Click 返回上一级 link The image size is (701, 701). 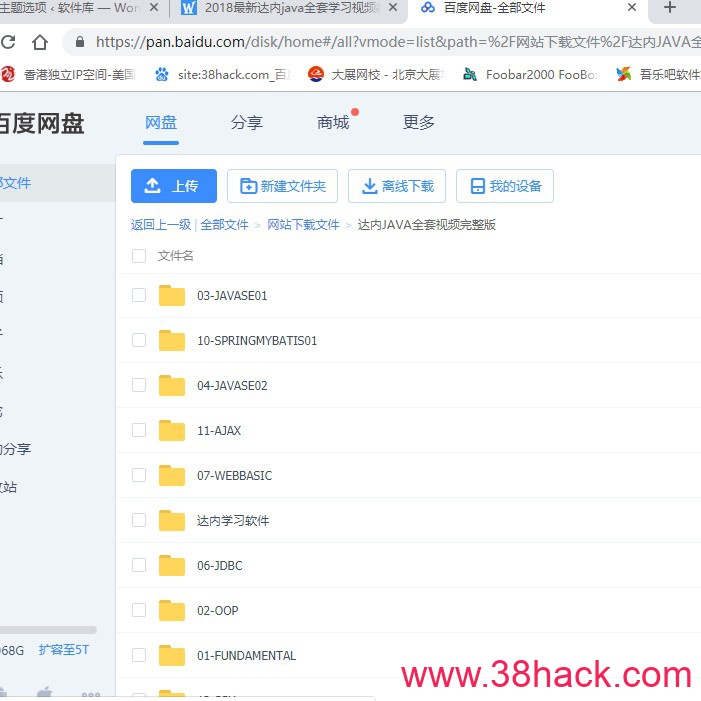click(161, 224)
